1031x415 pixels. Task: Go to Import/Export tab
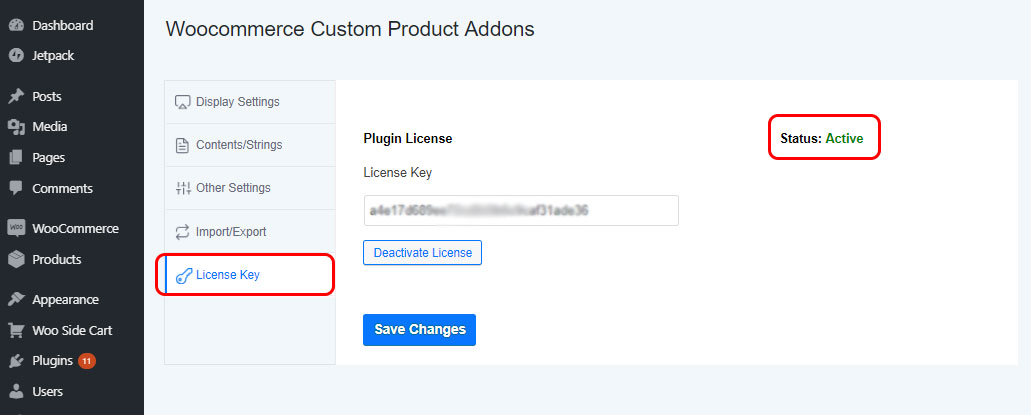[250, 232]
